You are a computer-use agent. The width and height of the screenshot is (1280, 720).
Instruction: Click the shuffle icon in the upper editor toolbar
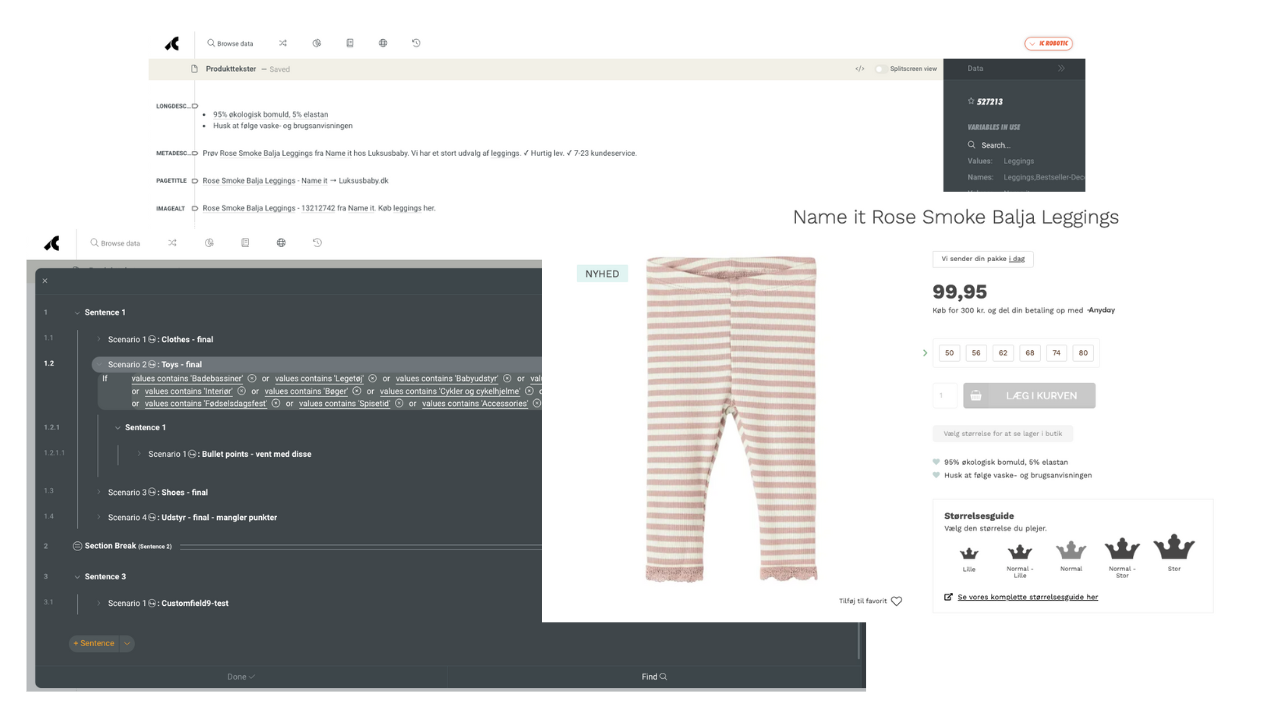coord(283,44)
